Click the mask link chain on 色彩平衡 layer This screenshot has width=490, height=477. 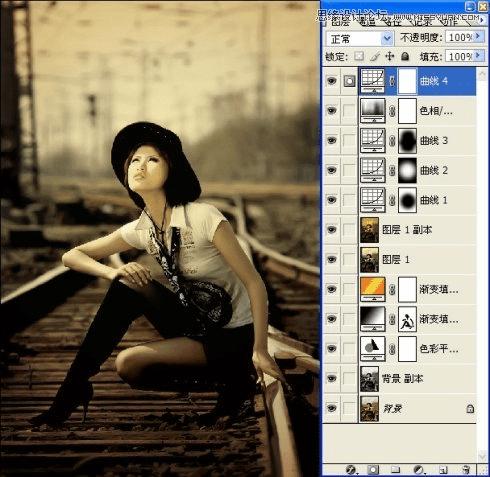tap(392, 349)
